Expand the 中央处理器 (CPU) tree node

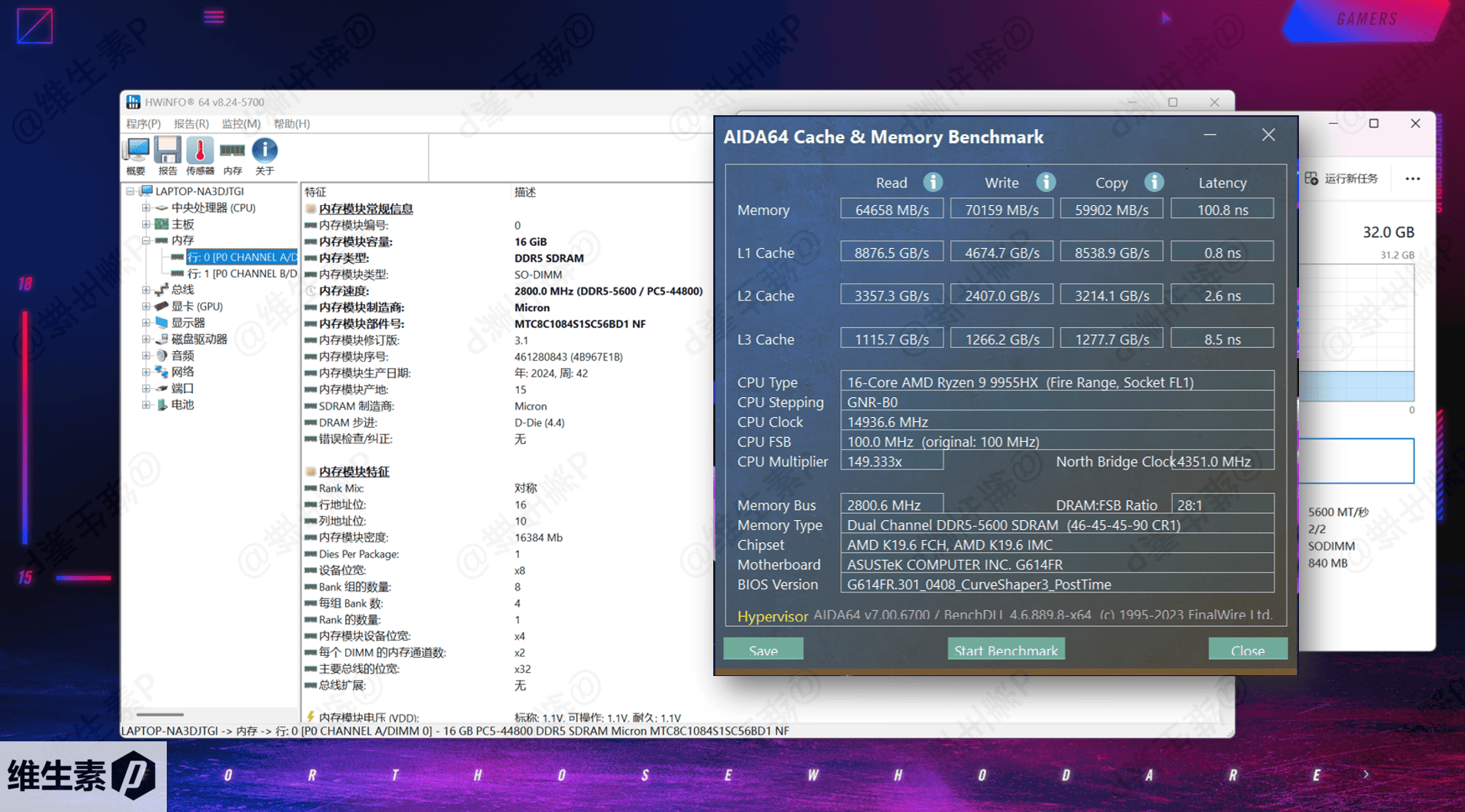pos(146,208)
